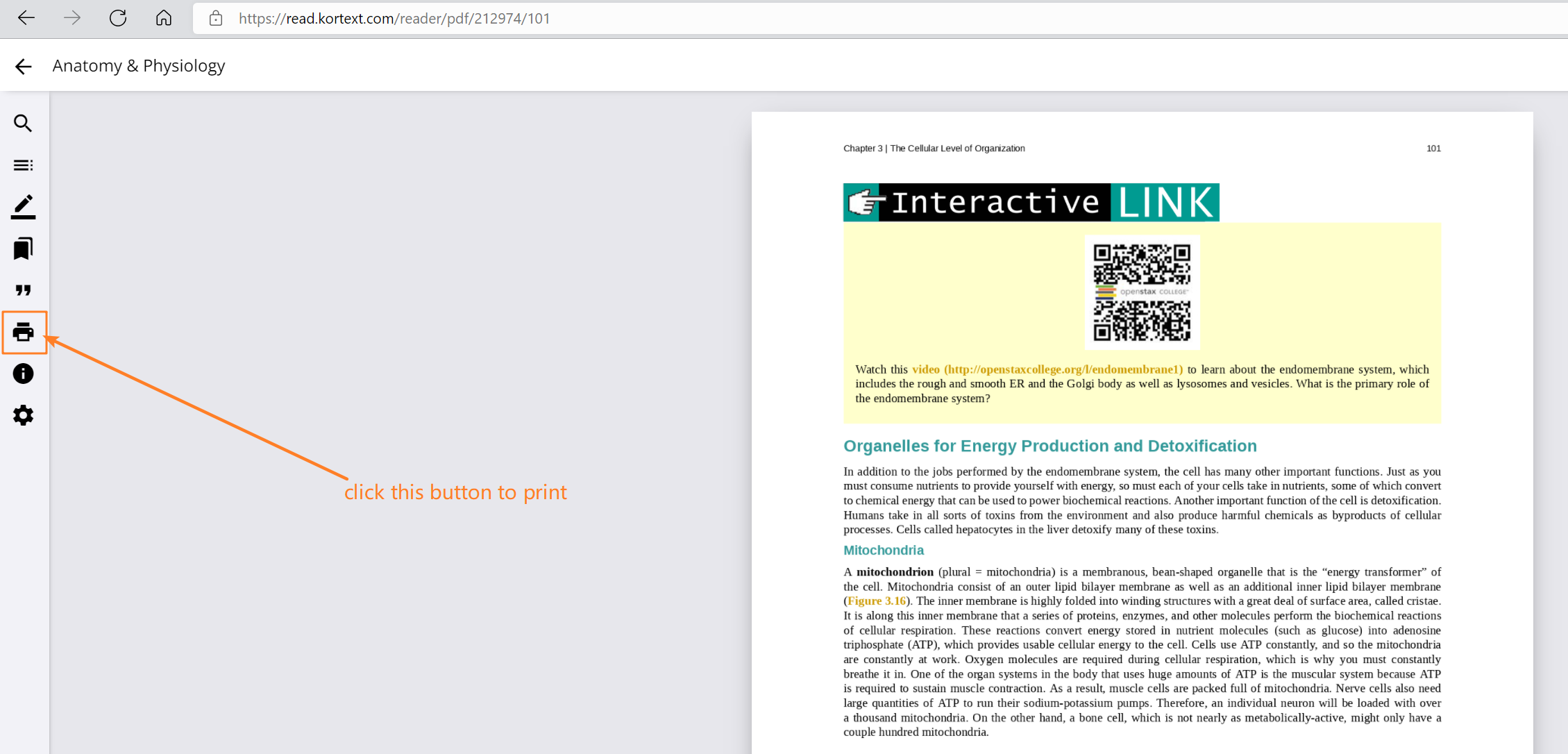Click the Mitochondria subheading

pyautogui.click(x=884, y=550)
